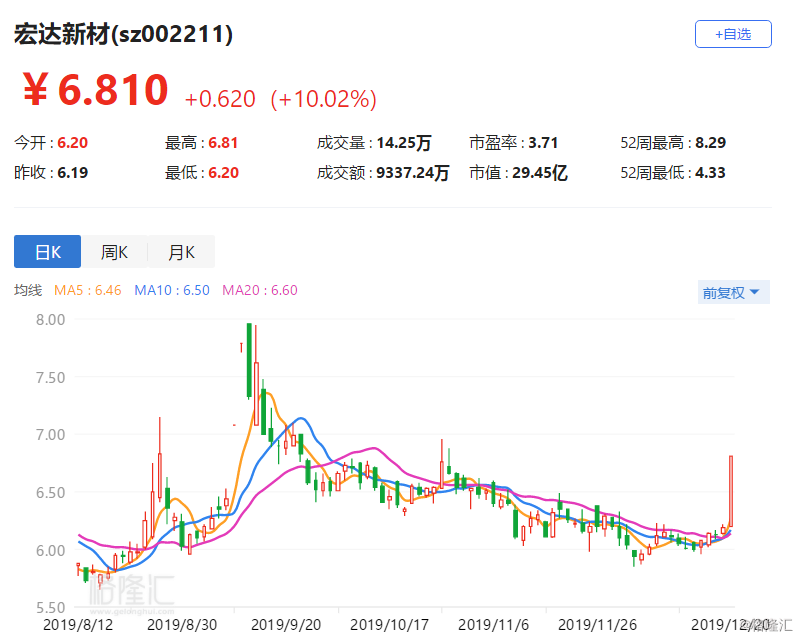Click the 52周最低 4.33 value

pyautogui.click(x=672, y=173)
